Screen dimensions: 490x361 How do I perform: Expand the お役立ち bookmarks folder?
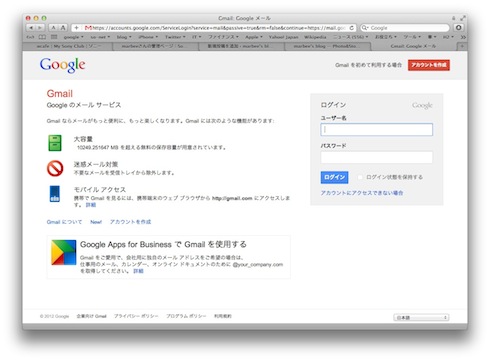(386, 37)
